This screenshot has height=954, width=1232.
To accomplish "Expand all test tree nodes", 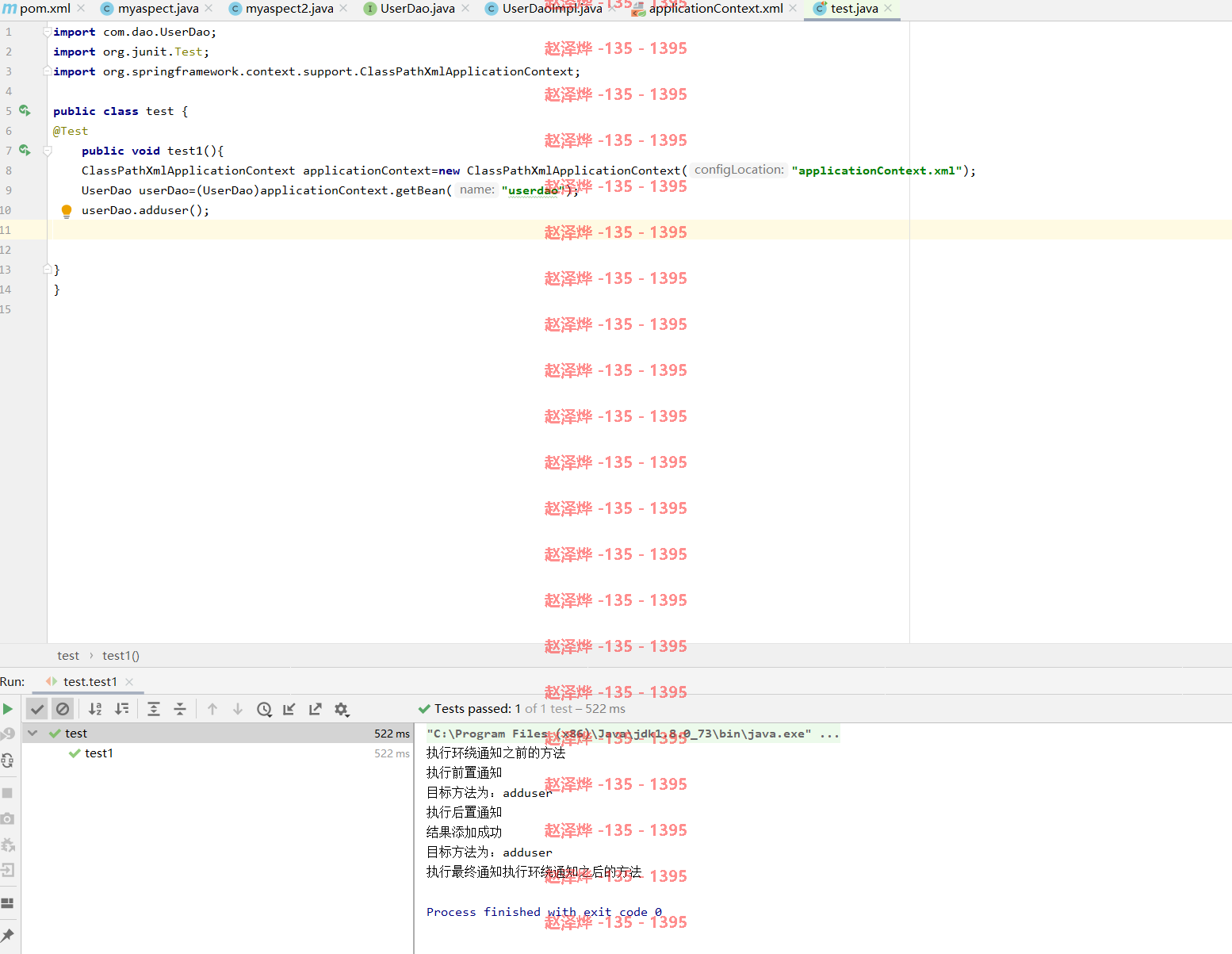I will [154, 709].
